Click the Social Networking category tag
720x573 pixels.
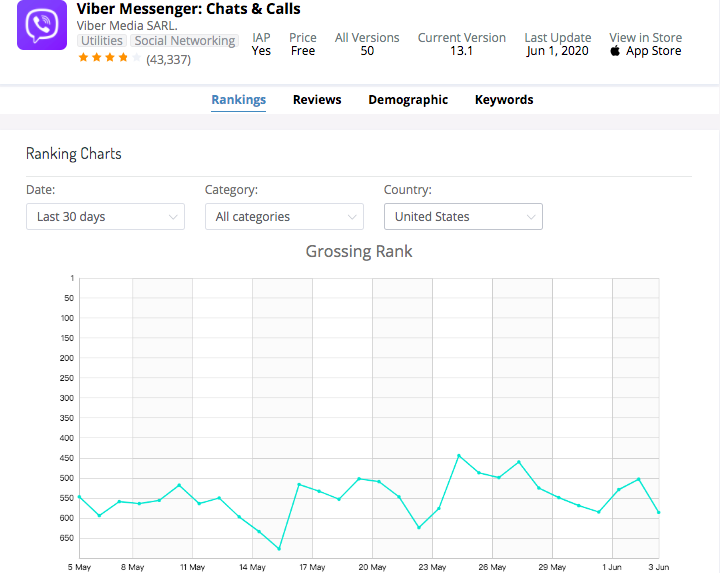[185, 41]
